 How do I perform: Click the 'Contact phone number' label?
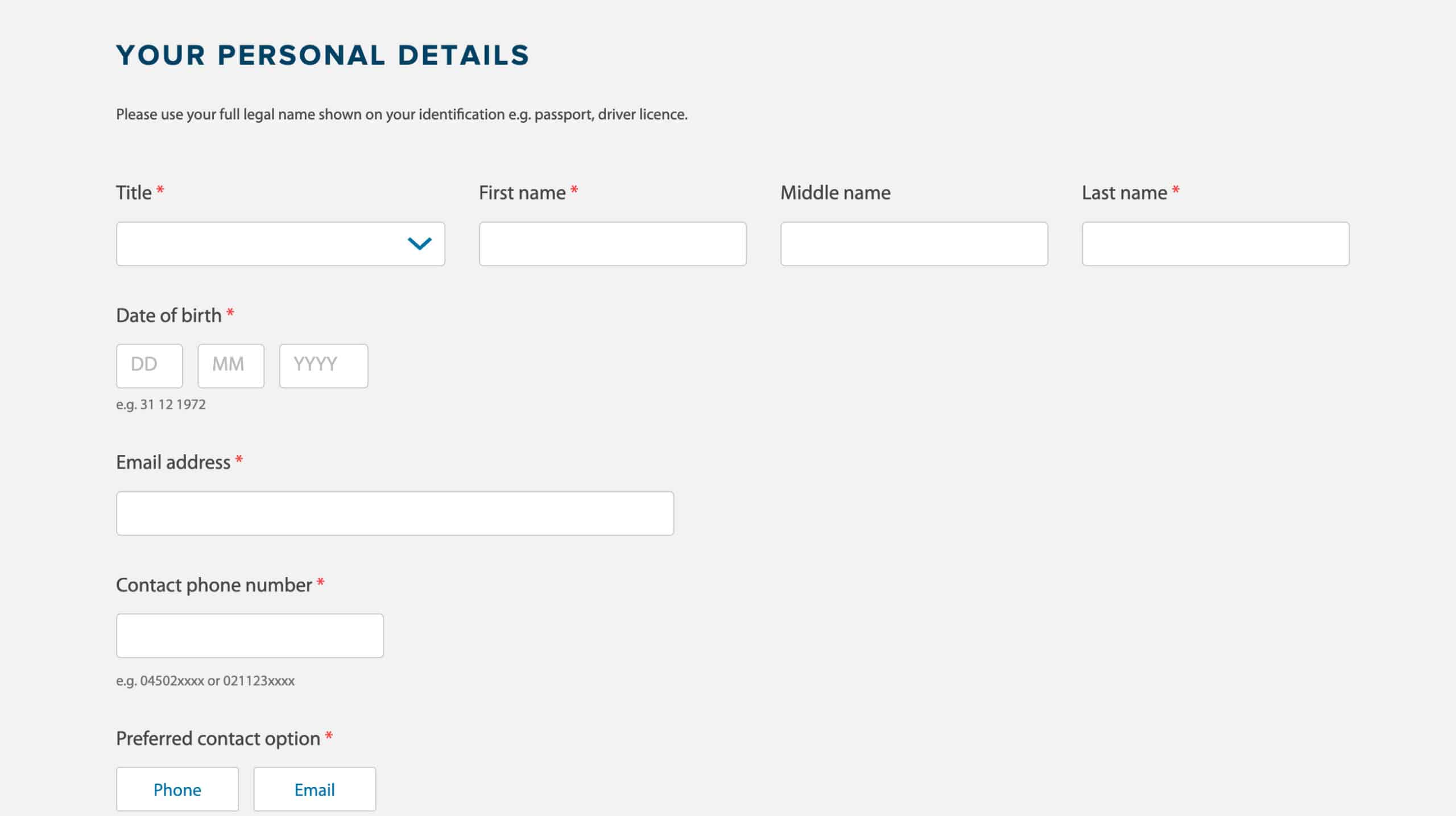pyautogui.click(x=214, y=585)
